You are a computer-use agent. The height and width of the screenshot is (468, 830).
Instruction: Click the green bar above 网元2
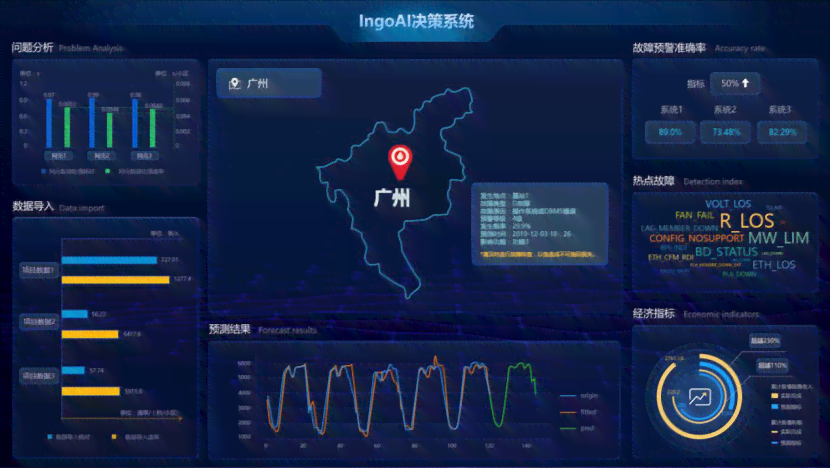tap(110, 130)
